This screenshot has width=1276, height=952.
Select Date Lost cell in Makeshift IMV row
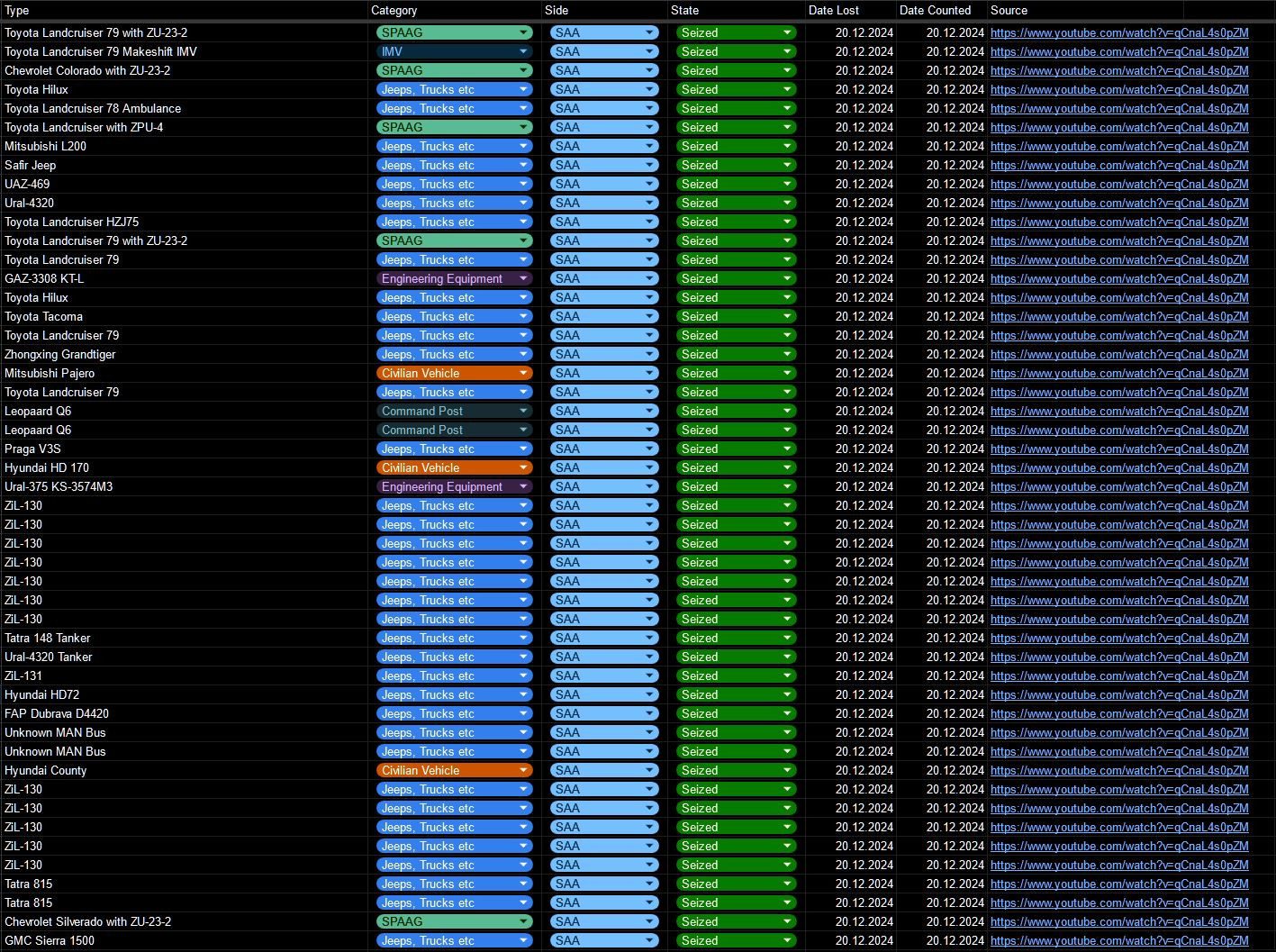click(x=851, y=51)
